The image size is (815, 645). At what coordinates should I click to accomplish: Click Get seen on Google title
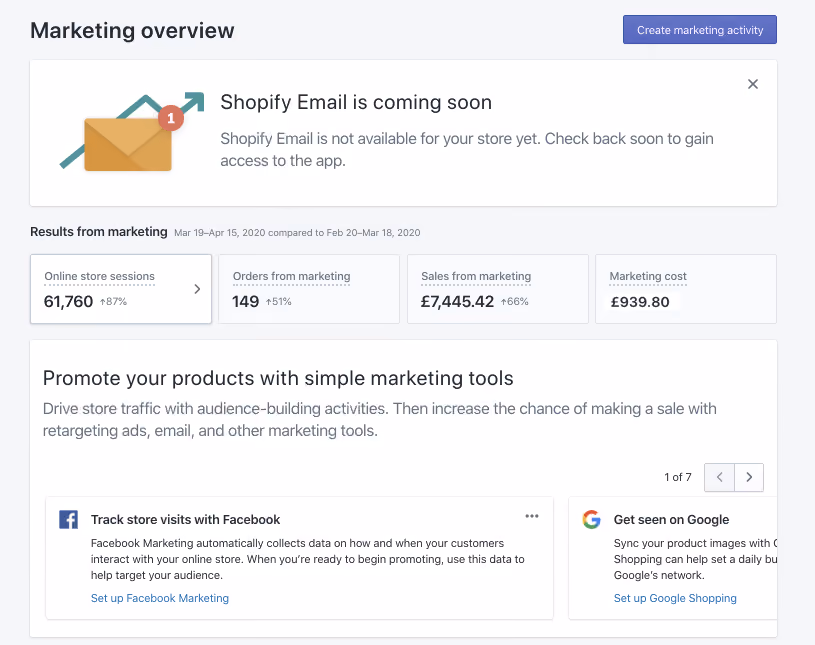pyautogui.click(x=671, y=520)
